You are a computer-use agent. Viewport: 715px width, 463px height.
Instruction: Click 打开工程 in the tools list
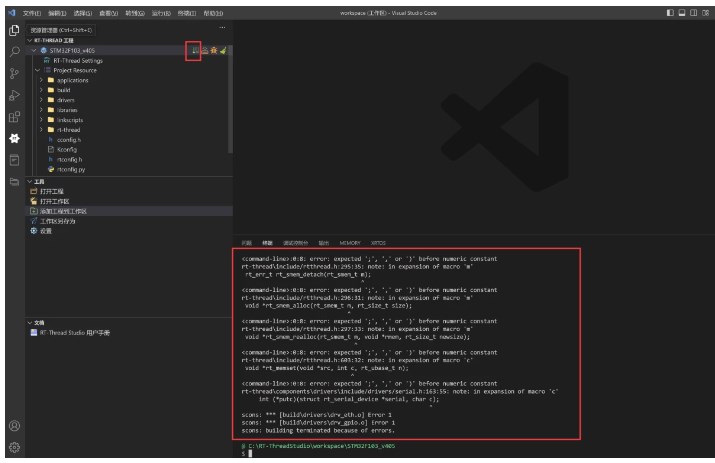coord(52,191)
